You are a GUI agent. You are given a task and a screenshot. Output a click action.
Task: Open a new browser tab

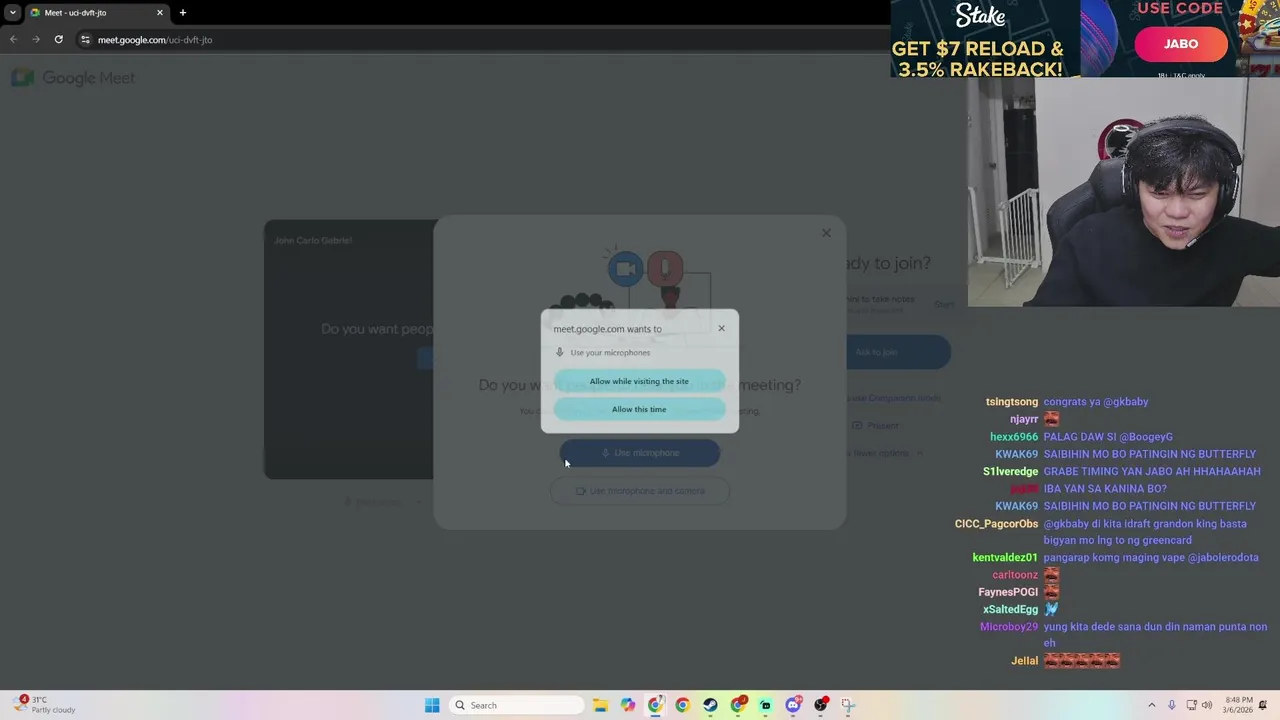click(183, 13)
